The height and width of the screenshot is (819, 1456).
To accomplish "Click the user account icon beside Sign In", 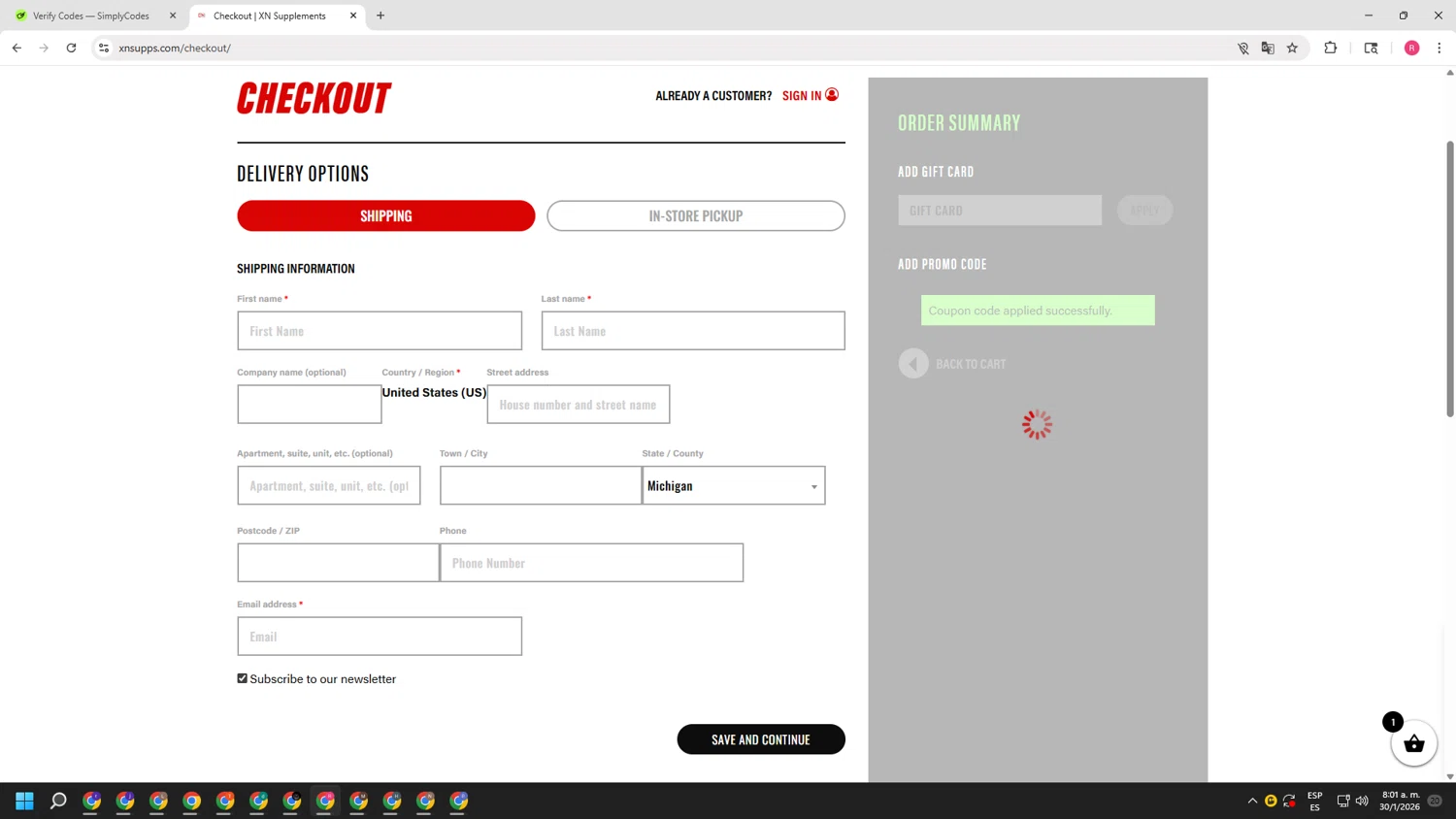I will [832, 95].
